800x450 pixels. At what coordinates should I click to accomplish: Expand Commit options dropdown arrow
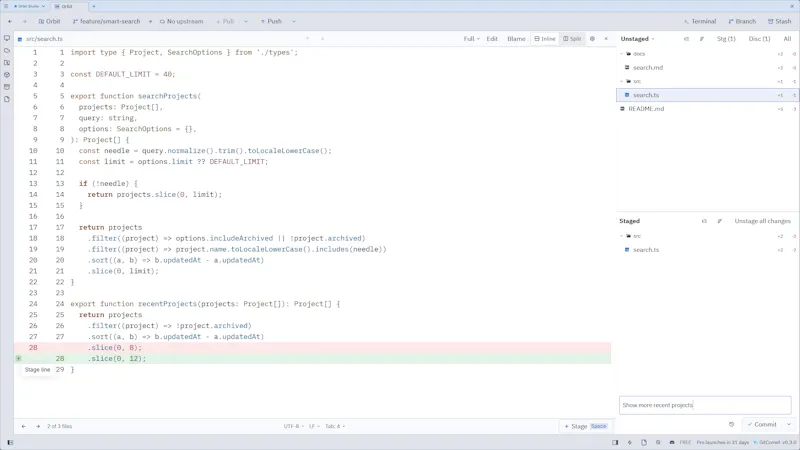tap(789, 424)
